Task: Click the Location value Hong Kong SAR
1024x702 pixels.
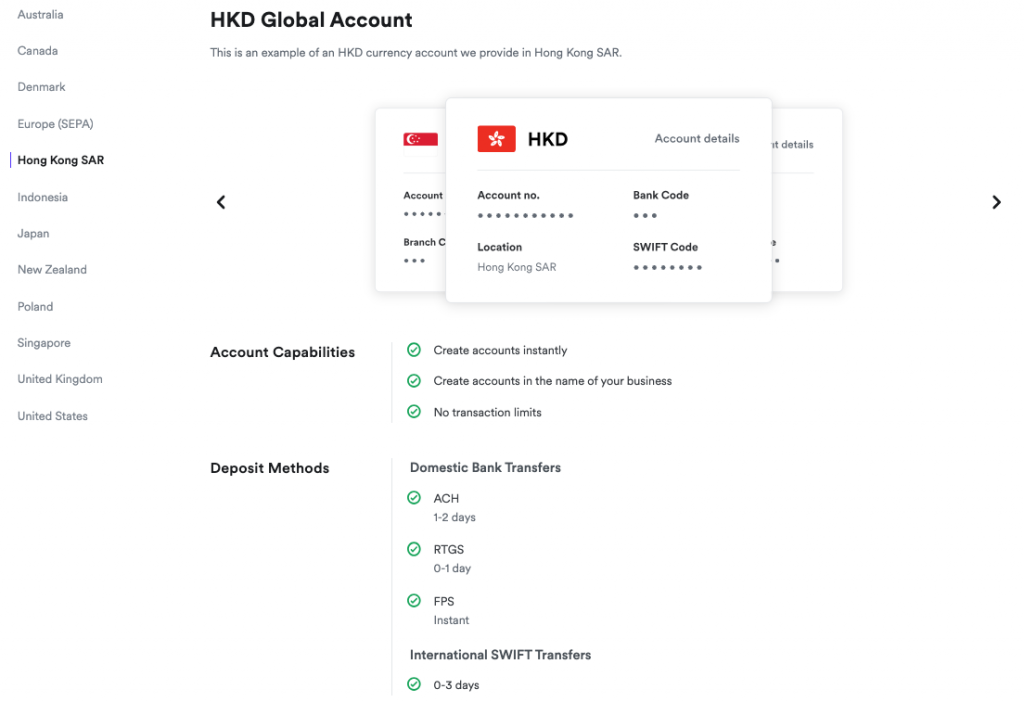Action: [517, 267]
